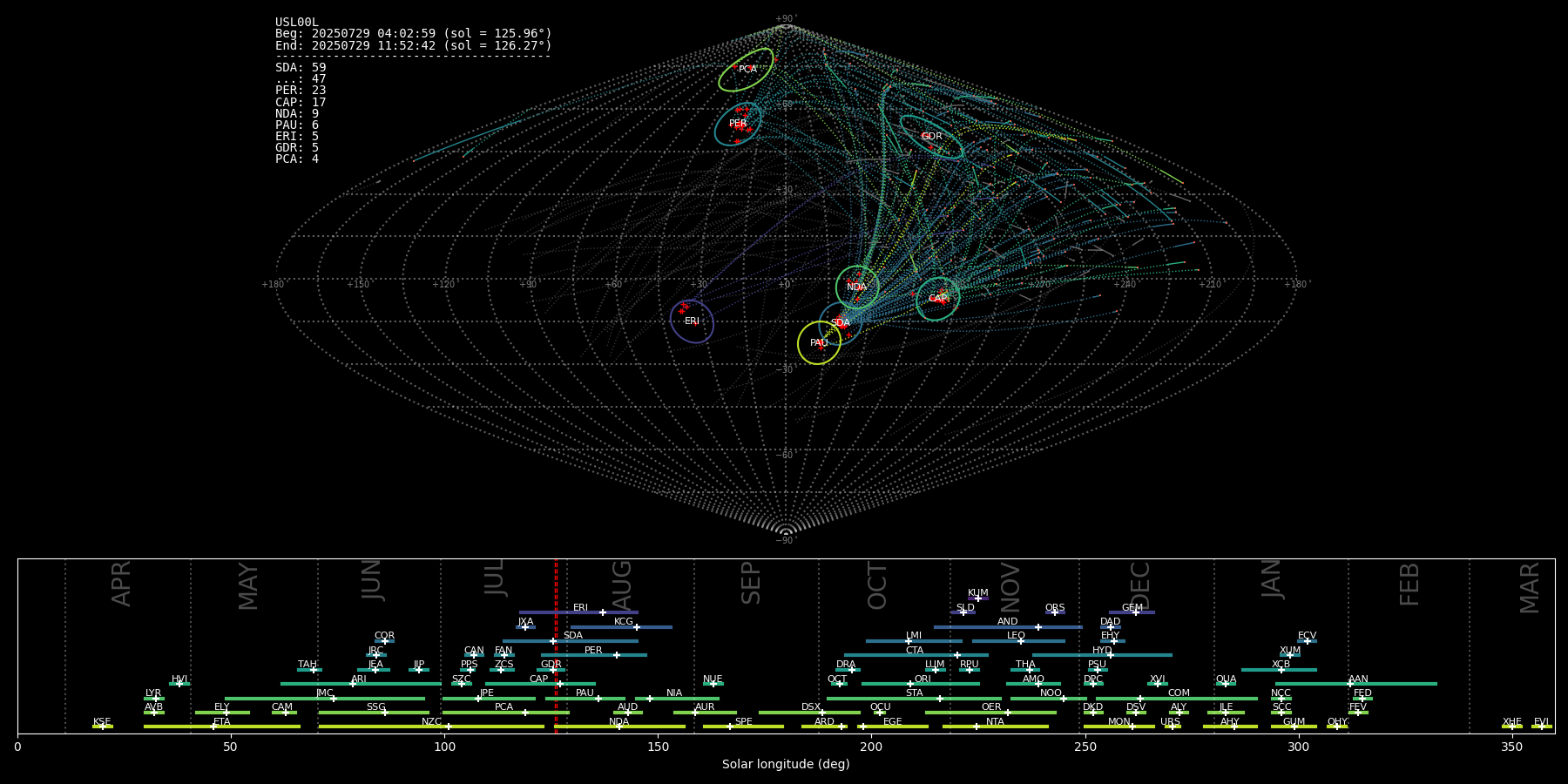Click the 'Solar longitude (deg)' axis label
This screenshot has width=1568, height=784.
point(786,764)
